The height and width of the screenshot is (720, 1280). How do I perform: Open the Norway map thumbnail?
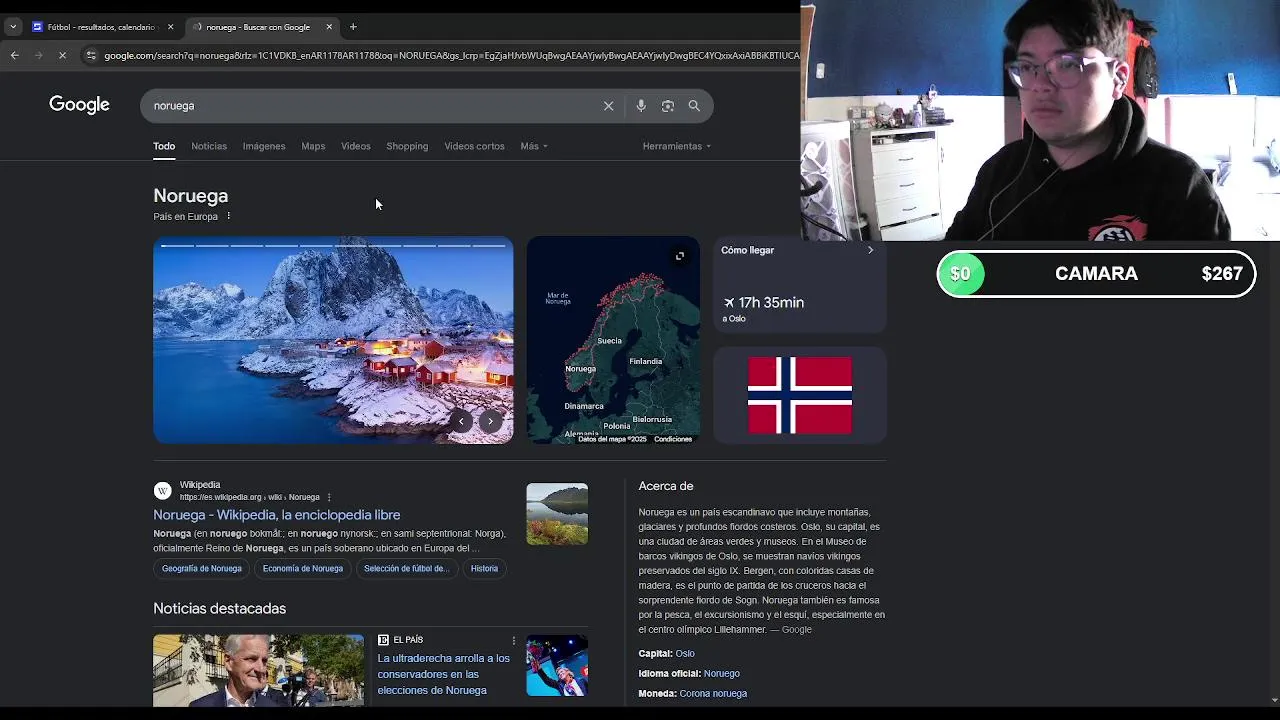[613, 340]
